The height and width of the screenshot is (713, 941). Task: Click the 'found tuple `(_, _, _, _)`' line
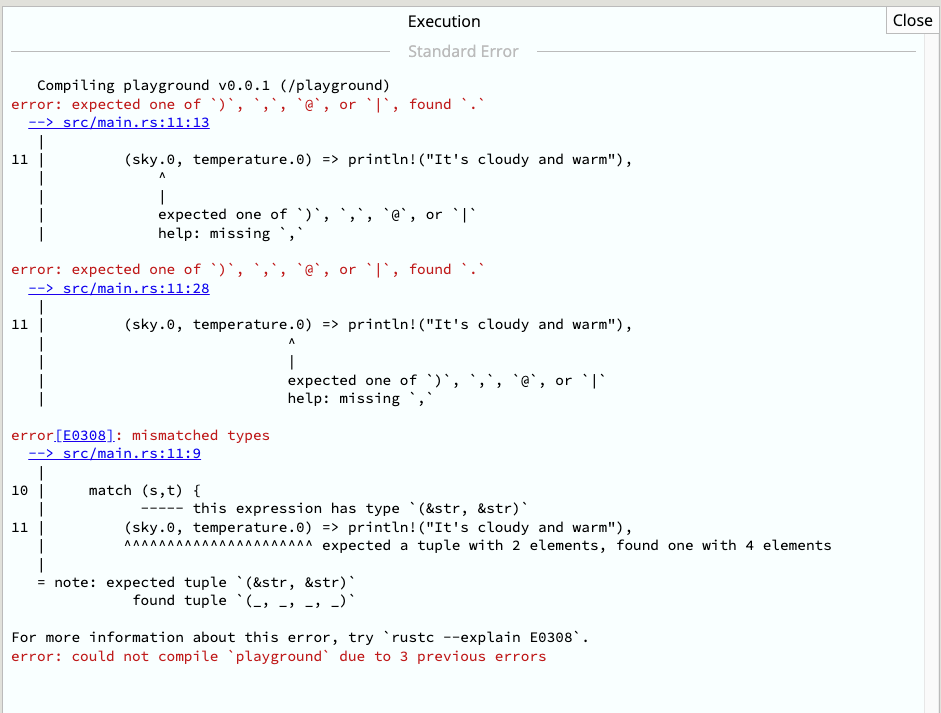pos(244,601)
